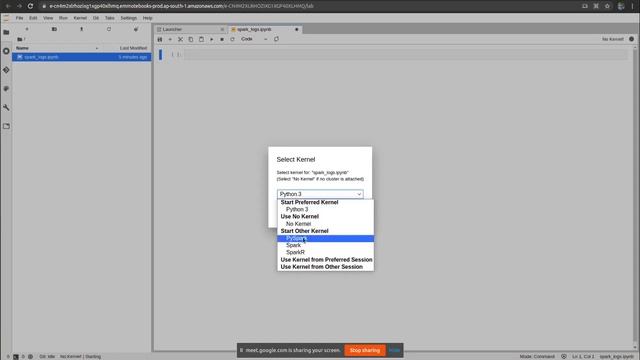Open the View menu

48,18
